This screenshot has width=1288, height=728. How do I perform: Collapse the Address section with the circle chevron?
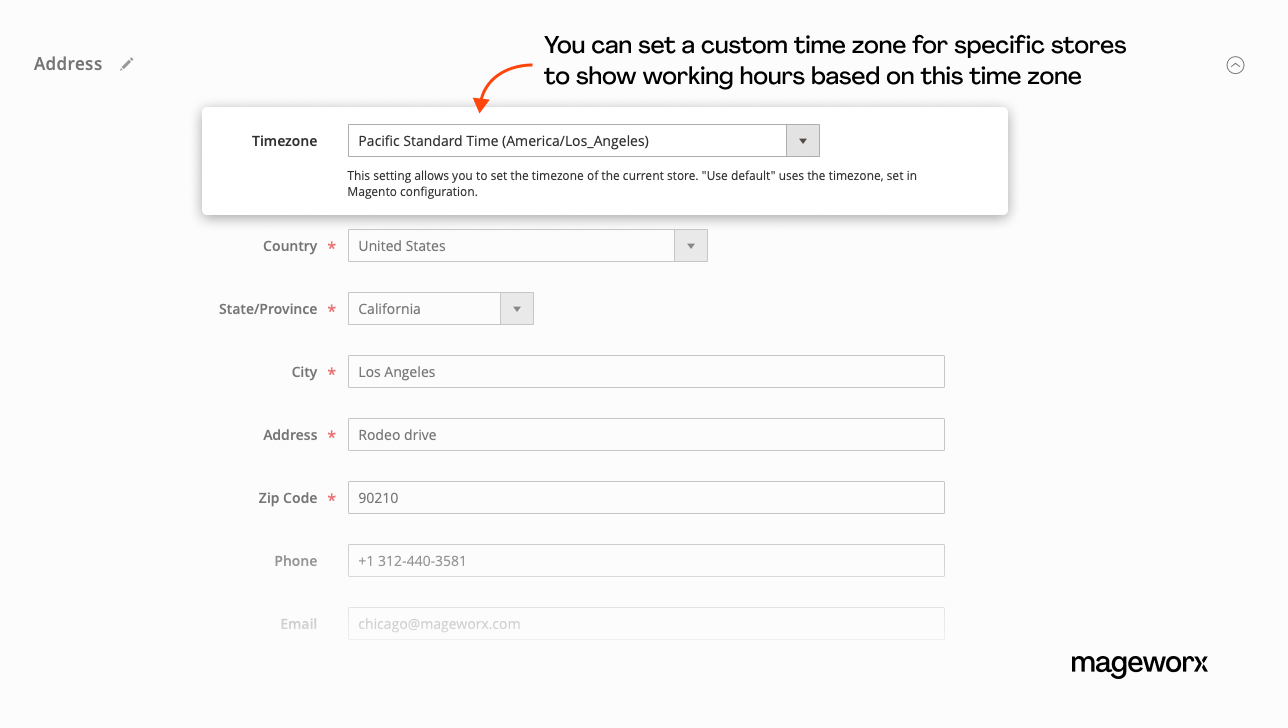coord(1235,65)
